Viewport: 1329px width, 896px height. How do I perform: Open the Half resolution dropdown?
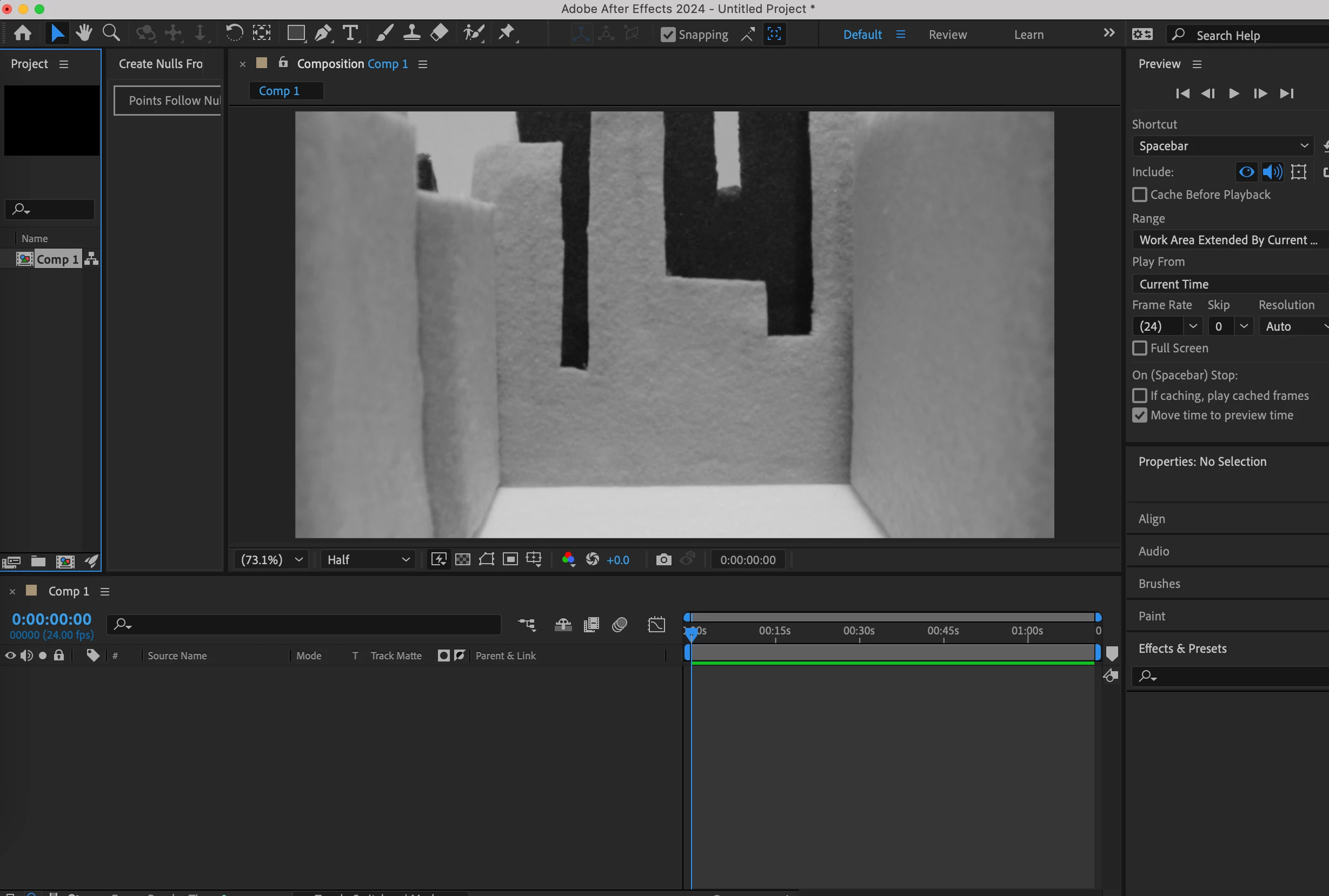[x=368, y=559]
